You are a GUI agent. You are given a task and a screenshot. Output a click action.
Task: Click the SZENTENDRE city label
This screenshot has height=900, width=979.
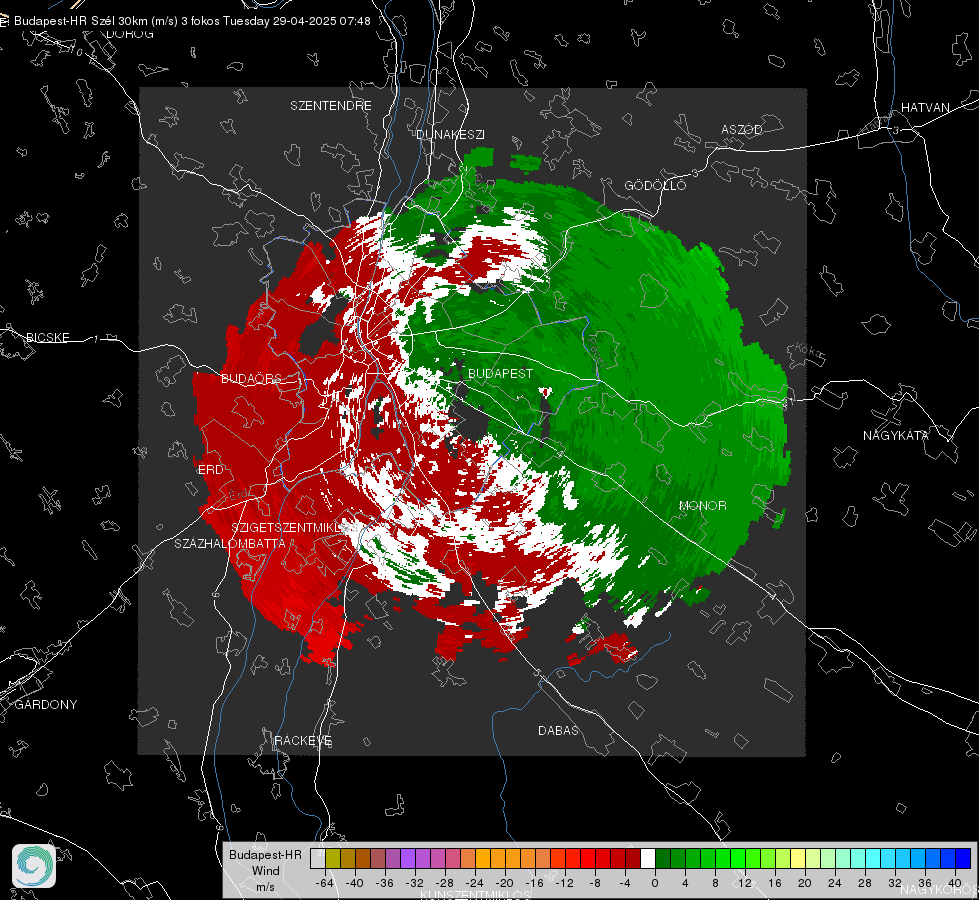tap(331, 106)
